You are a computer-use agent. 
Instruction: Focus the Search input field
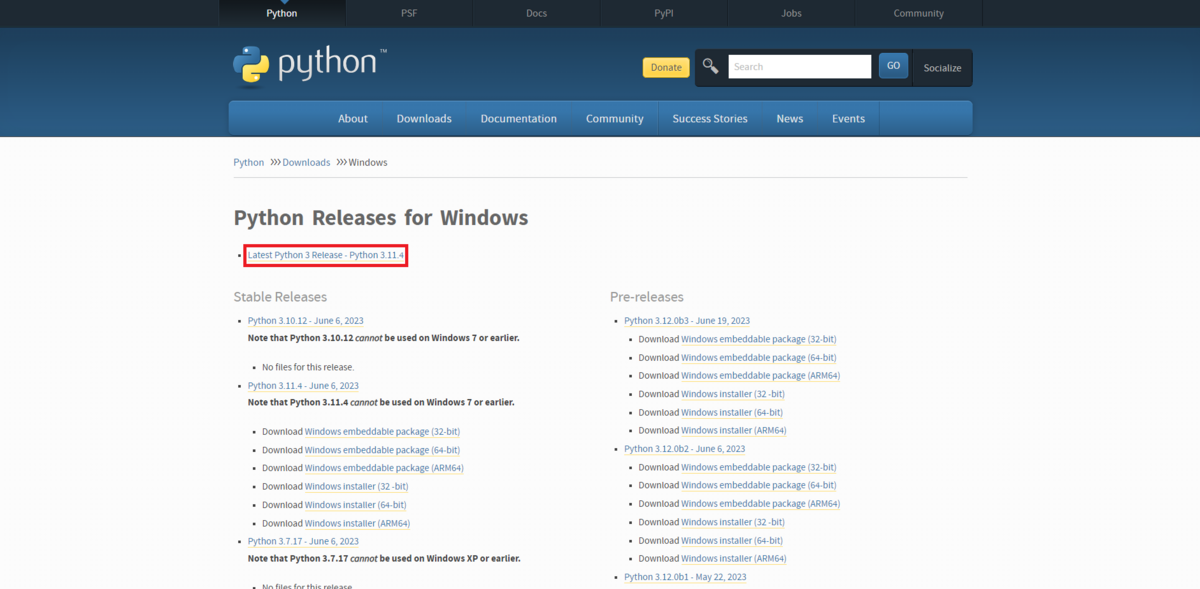click(800, 67)
